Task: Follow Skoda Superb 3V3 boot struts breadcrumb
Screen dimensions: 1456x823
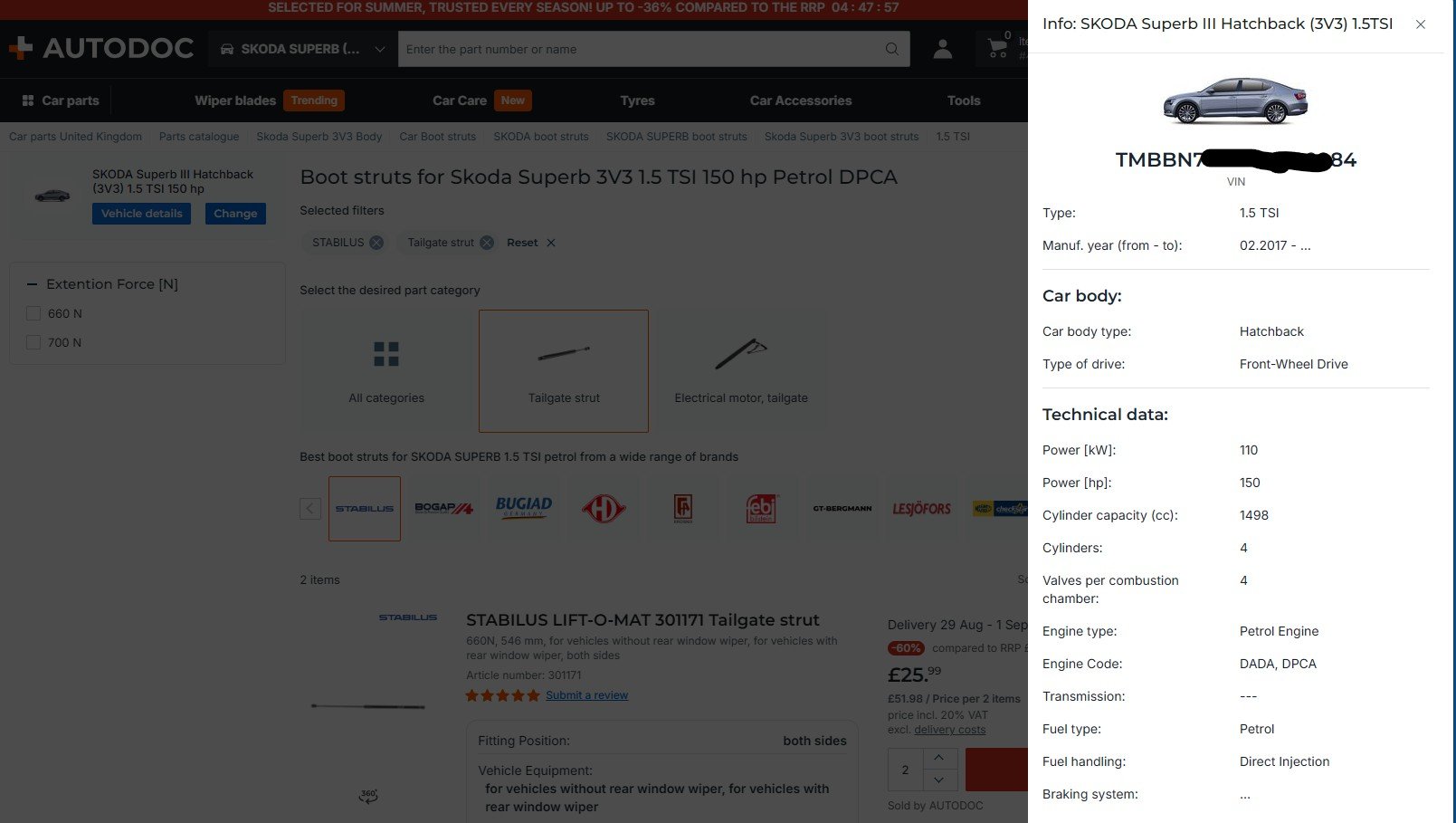Action: click(x=842, y=137)
